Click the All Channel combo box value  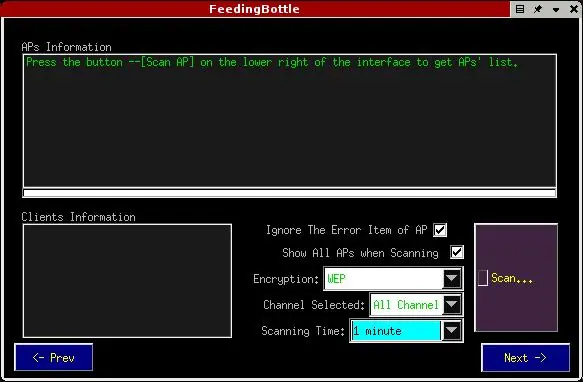pos(406,305)
